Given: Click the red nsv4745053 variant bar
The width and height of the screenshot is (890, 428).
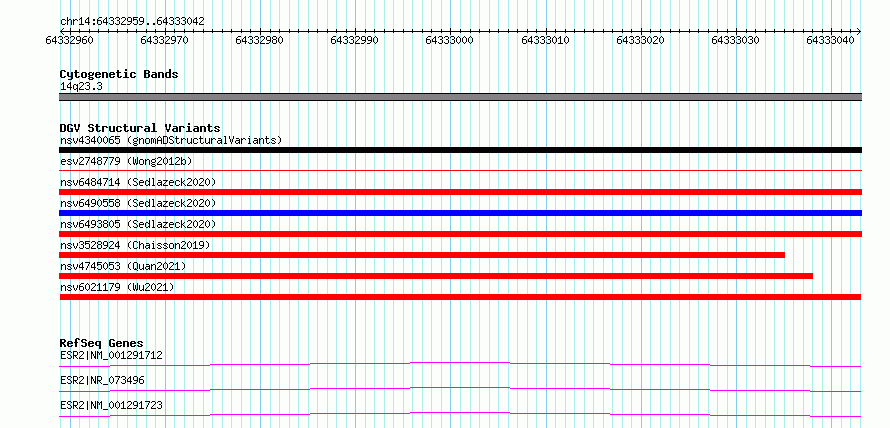Looking at the screenshot, I should coord(436,276).
